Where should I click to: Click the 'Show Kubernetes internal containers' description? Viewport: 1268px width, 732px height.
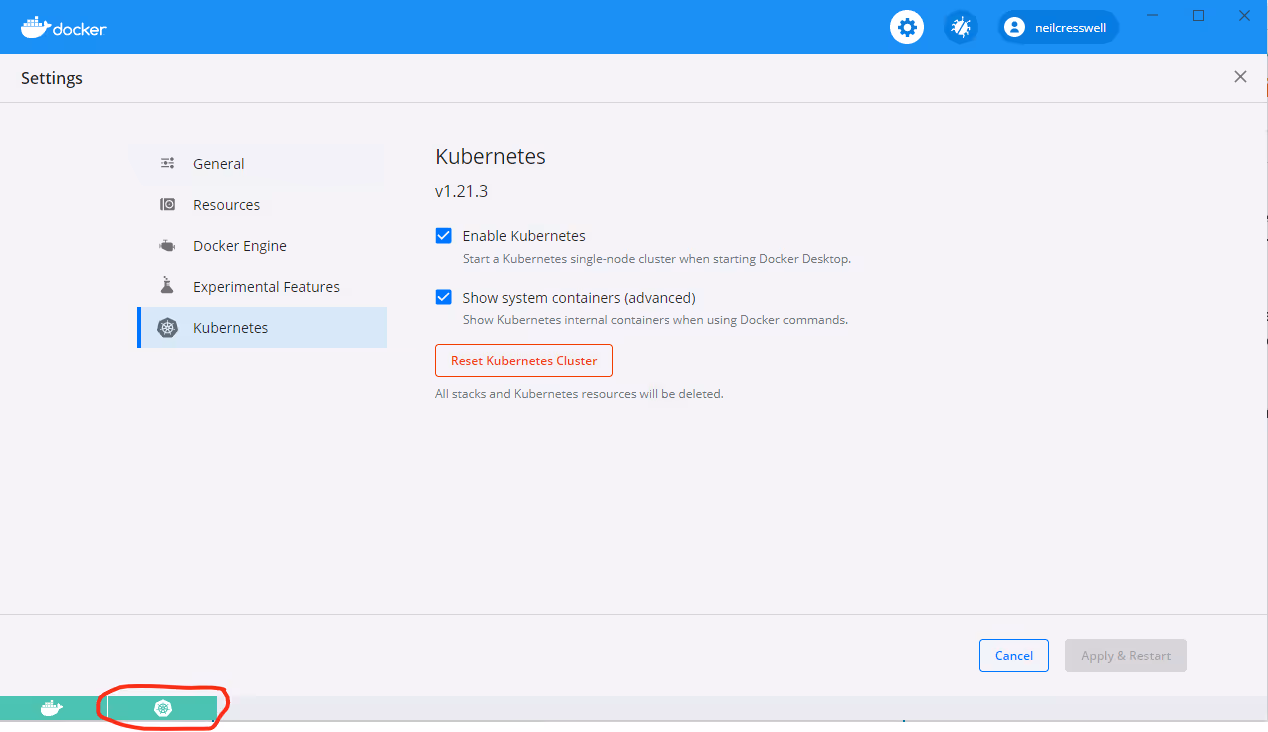[x=655, y=320]
